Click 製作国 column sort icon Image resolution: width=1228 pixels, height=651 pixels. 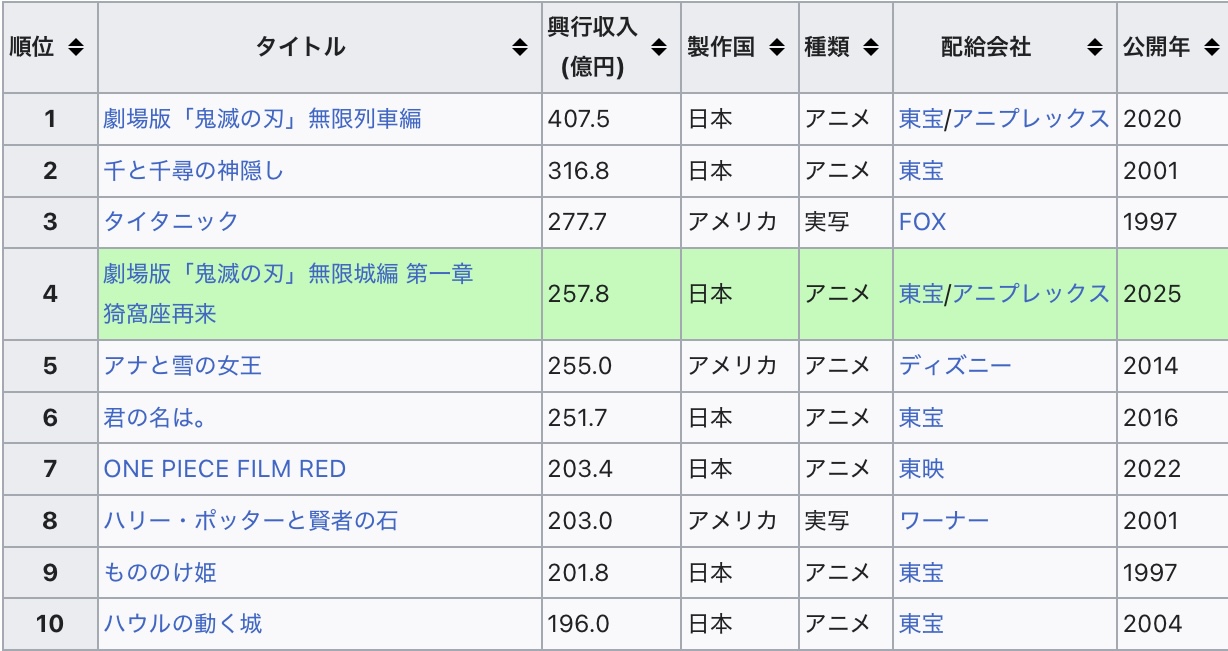(777, 47)
